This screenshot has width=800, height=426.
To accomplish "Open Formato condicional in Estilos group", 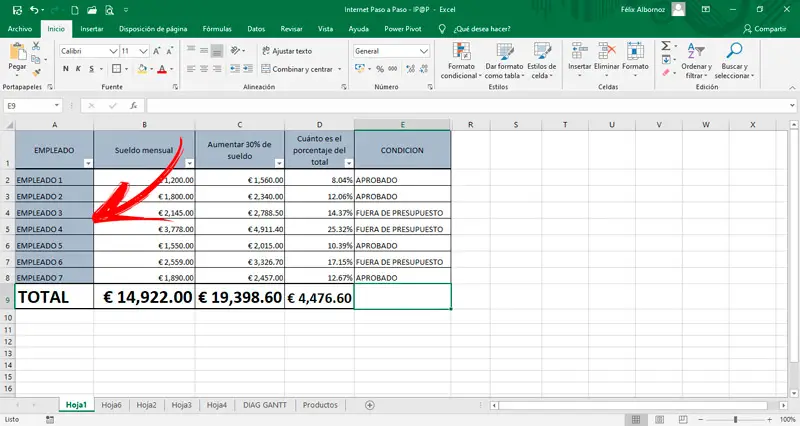I will pos(460,58).
